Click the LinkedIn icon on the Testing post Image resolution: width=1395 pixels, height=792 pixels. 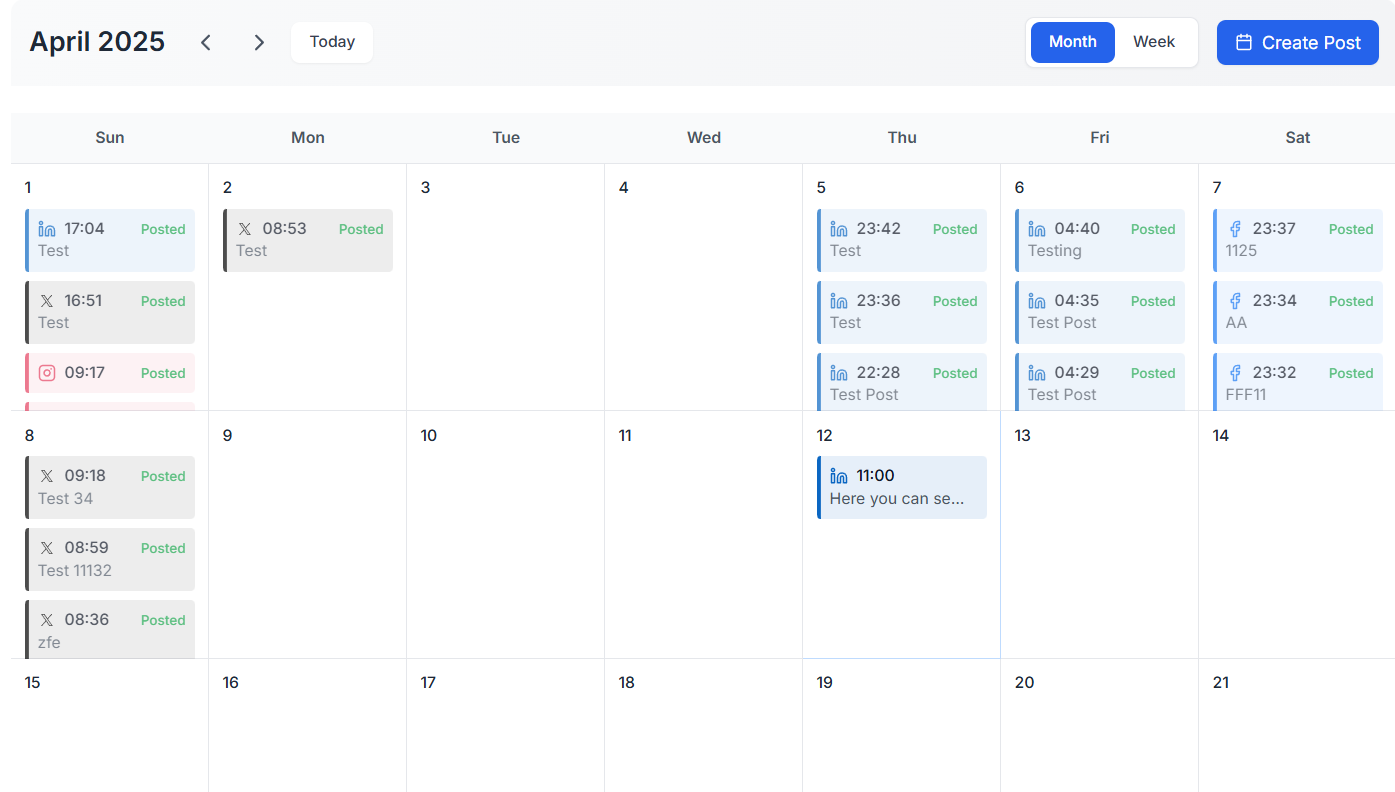point(1037,229)
